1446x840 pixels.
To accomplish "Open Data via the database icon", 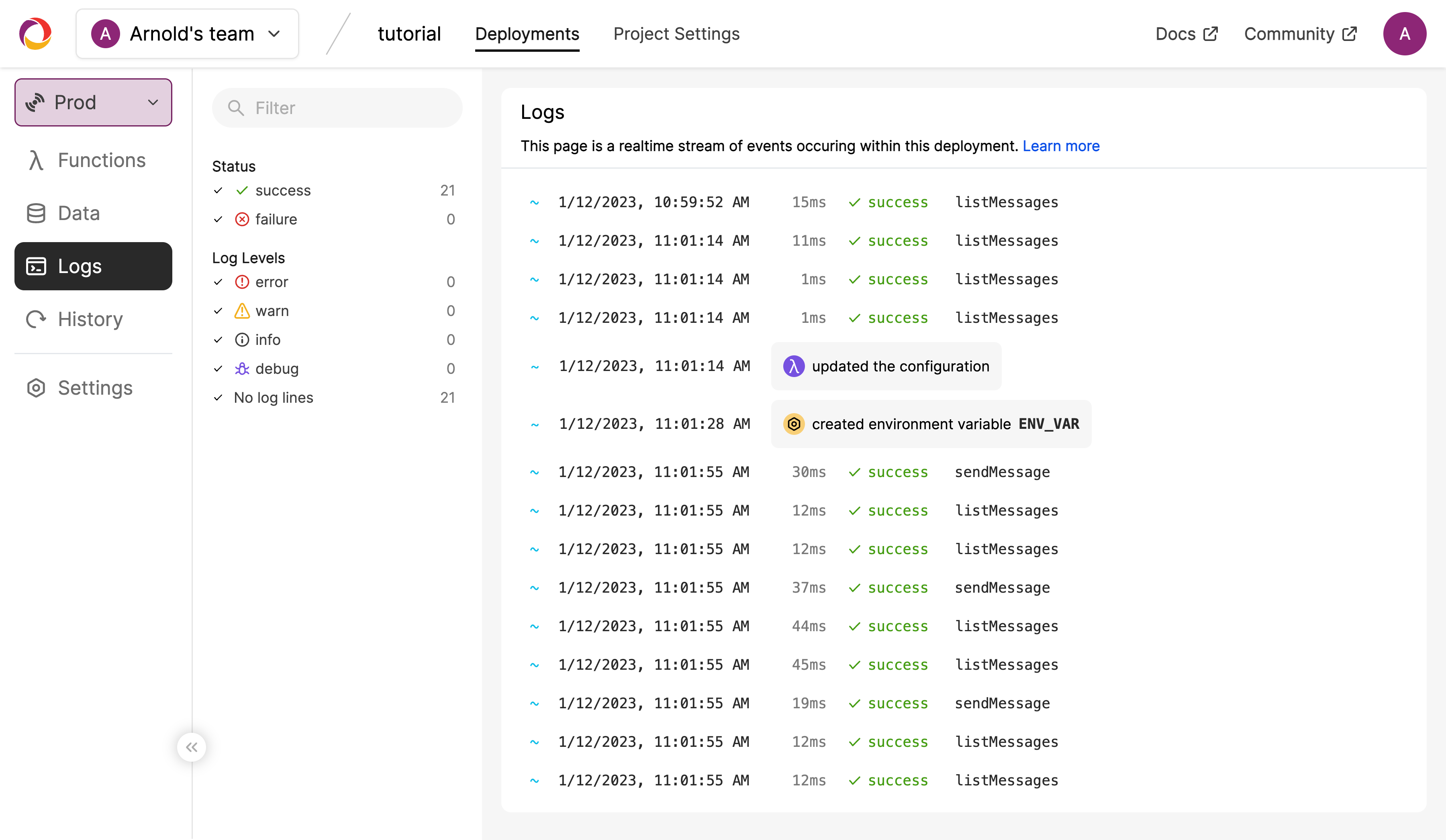I will point(36,214).
